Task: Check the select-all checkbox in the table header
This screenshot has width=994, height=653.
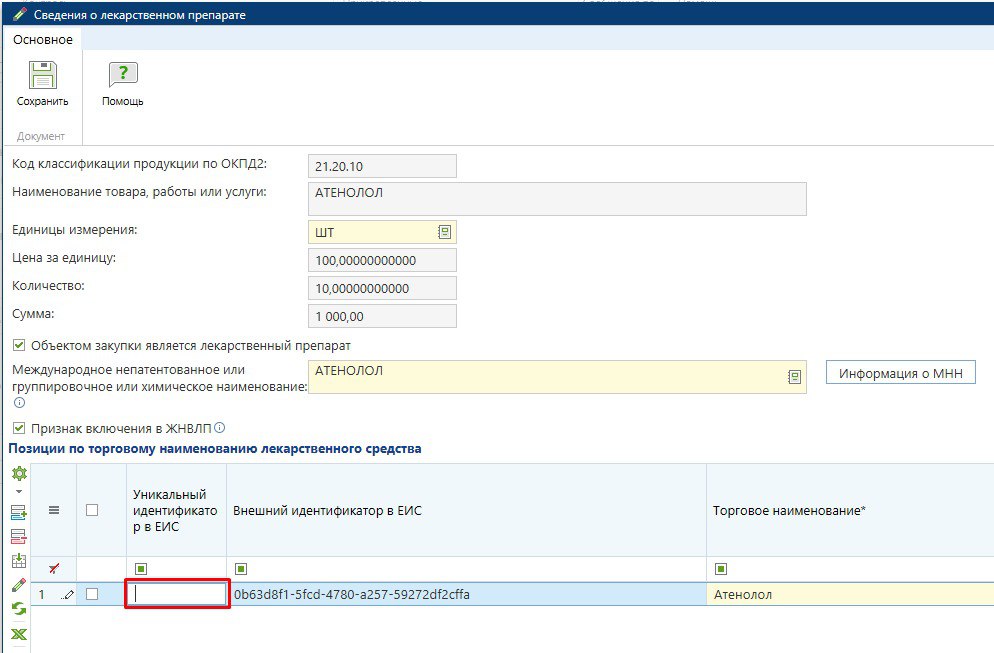Action: tap(92, 510)
